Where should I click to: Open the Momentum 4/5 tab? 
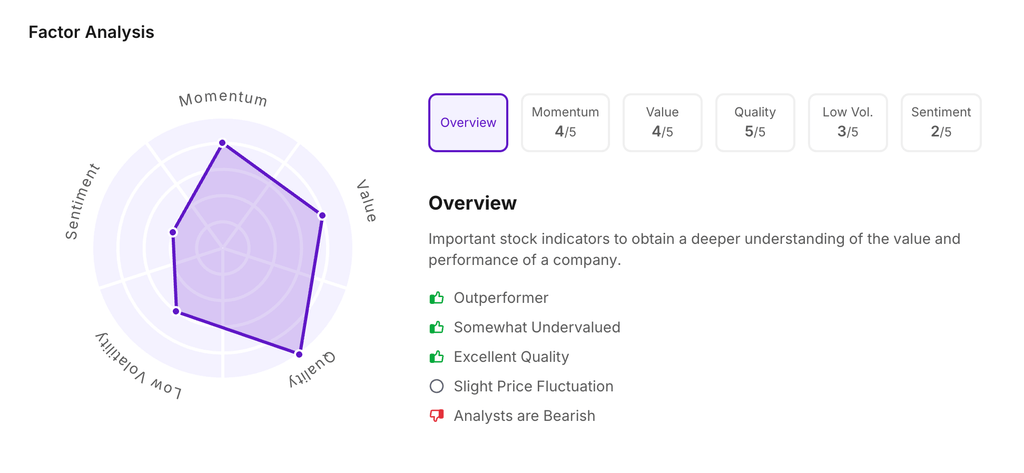click(565, 123)
